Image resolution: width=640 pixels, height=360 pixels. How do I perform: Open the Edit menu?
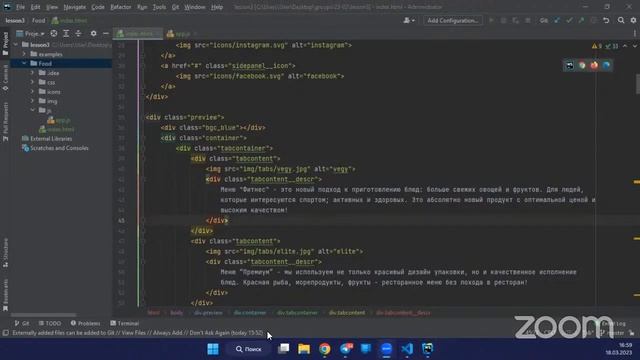36,7
